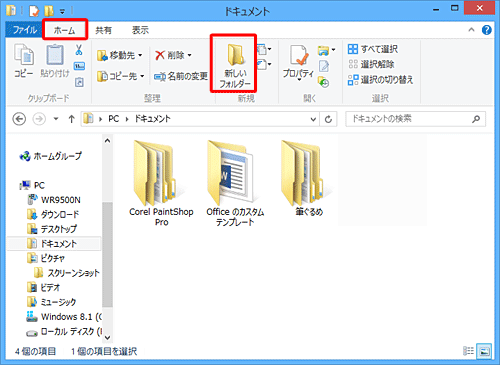Click the magnifier icon in search box
500x365 pixels.
click(x=476, y=119)
